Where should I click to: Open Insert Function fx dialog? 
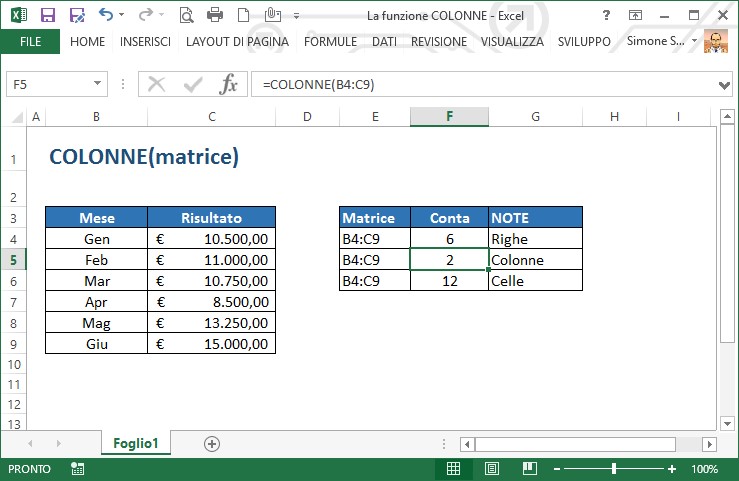point(229,84)
